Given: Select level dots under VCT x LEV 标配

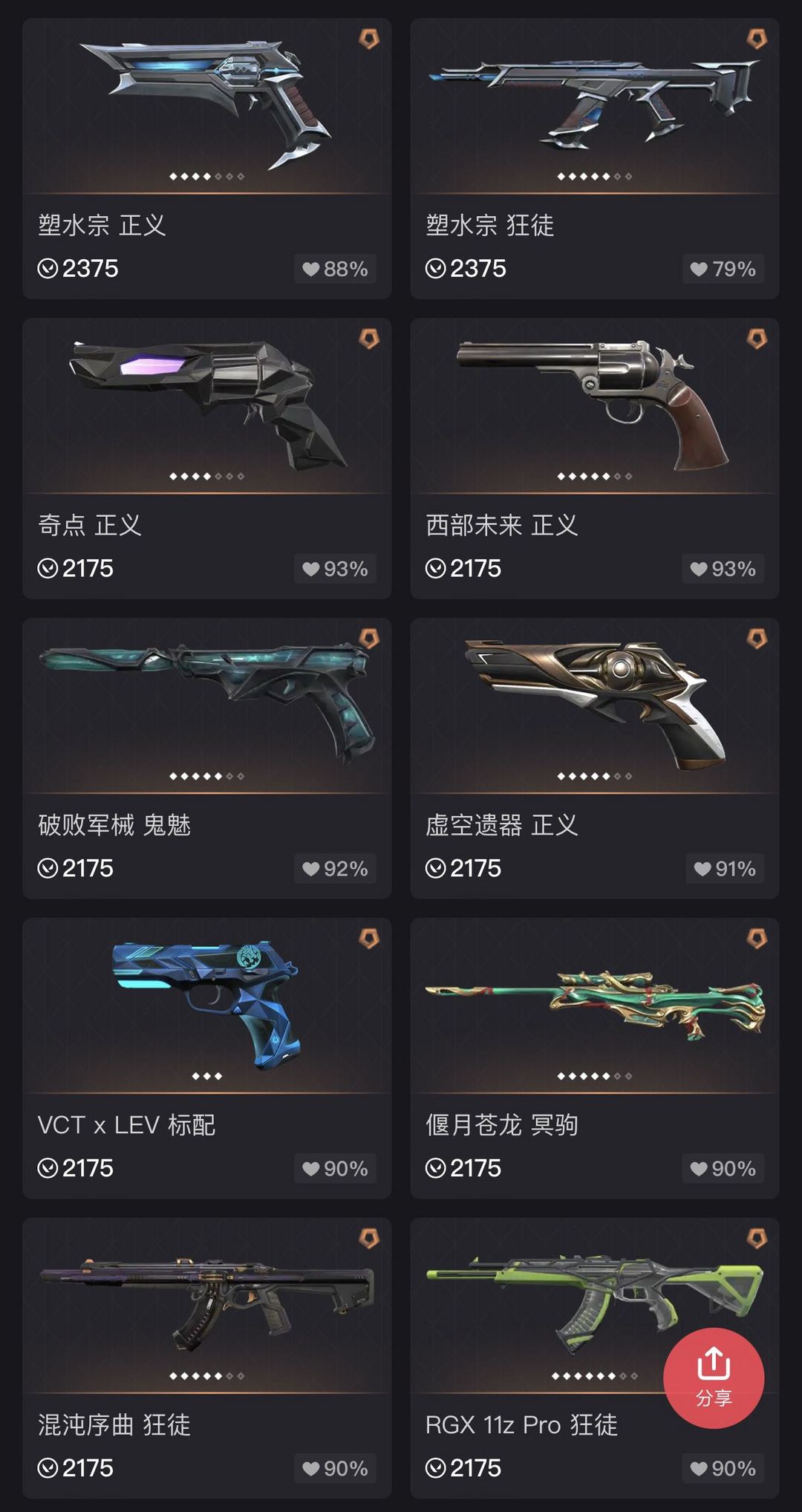Looking at the screenshot, I should tap(206, 1076).
